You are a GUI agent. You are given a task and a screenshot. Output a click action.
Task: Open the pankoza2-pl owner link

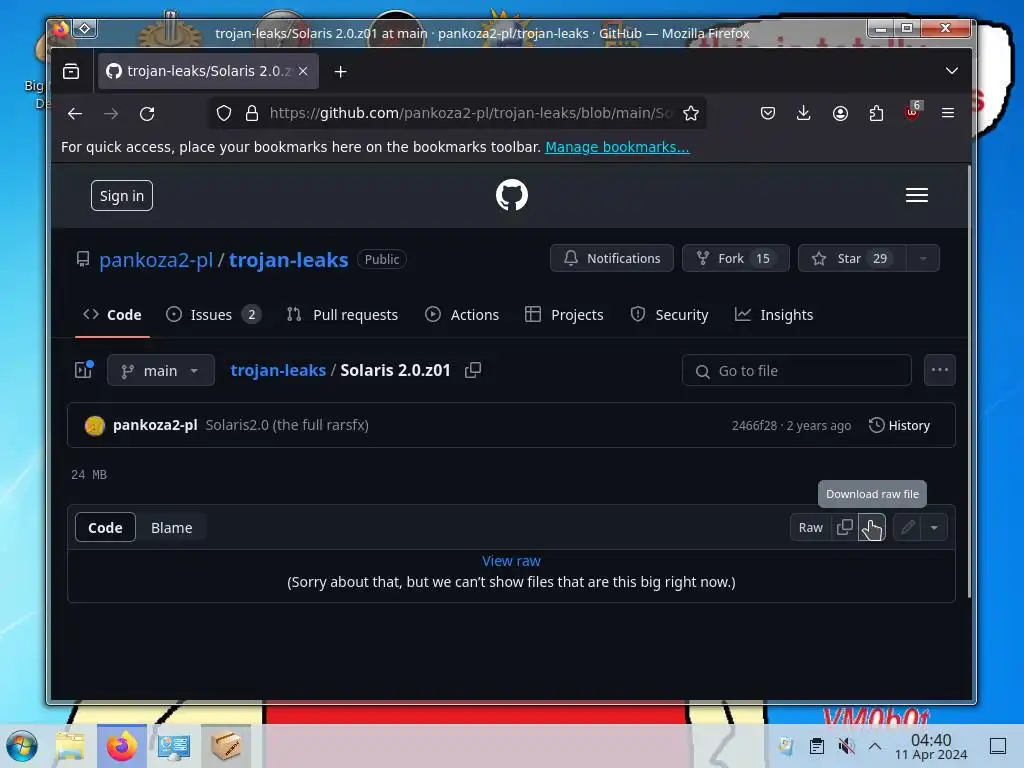pyautogui.click(x=156, y=260)
